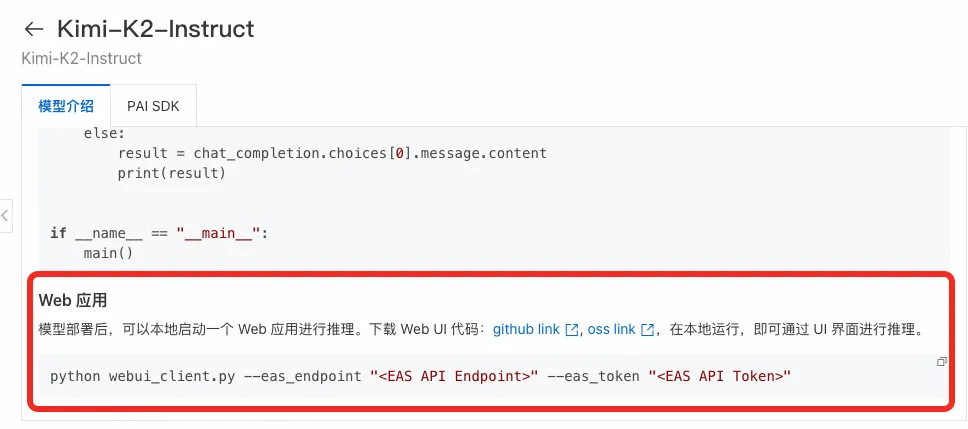The width and height of the screenshot is (968, 429).
Task: Click the "<EAS API Token>" placeholder string
Action: (x=719, y=375)
